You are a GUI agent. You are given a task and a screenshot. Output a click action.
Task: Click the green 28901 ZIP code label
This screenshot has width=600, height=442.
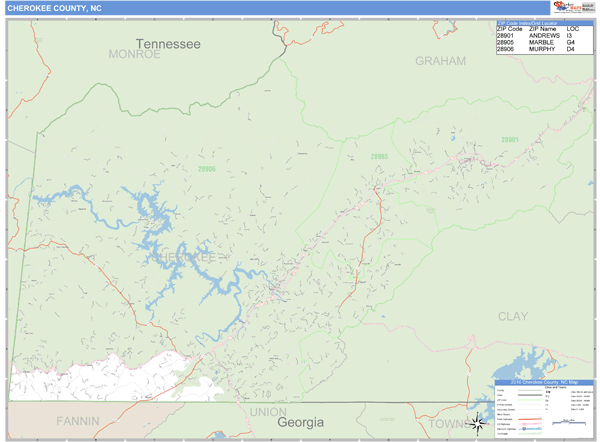(510, 140)
